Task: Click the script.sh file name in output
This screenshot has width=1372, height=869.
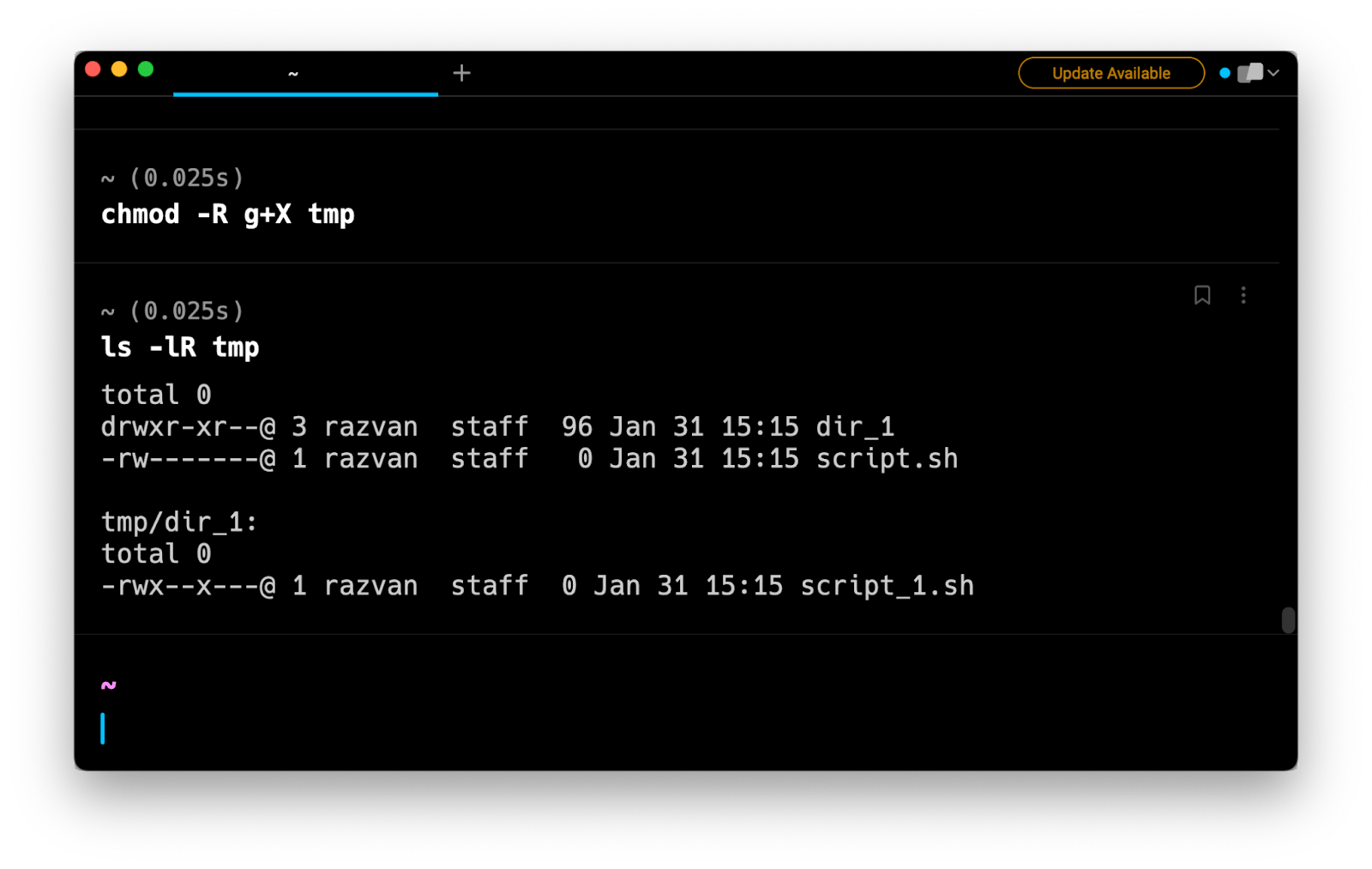Action: coord(886,459)
